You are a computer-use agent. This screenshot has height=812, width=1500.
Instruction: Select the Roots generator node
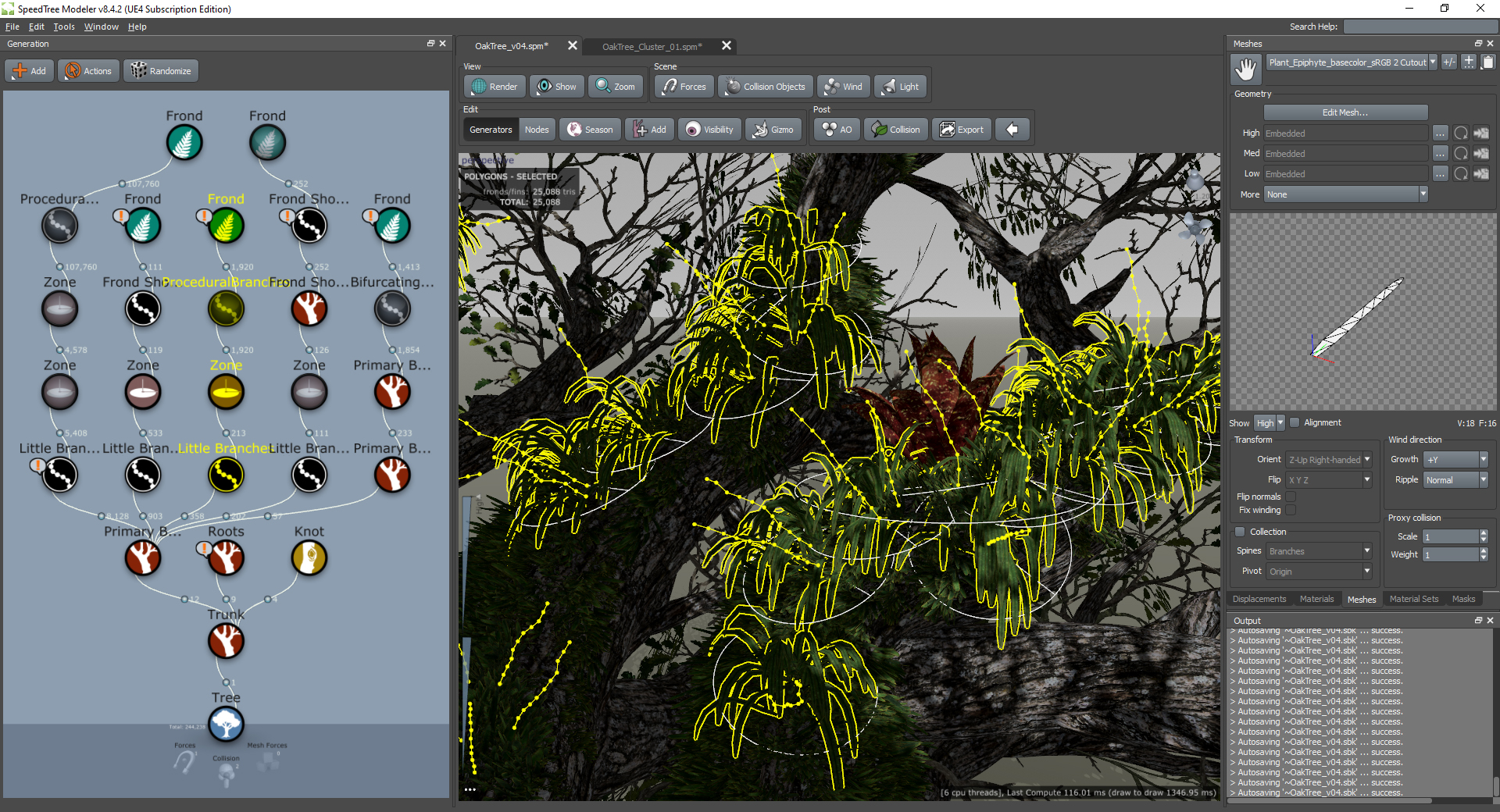click(226, 557)
